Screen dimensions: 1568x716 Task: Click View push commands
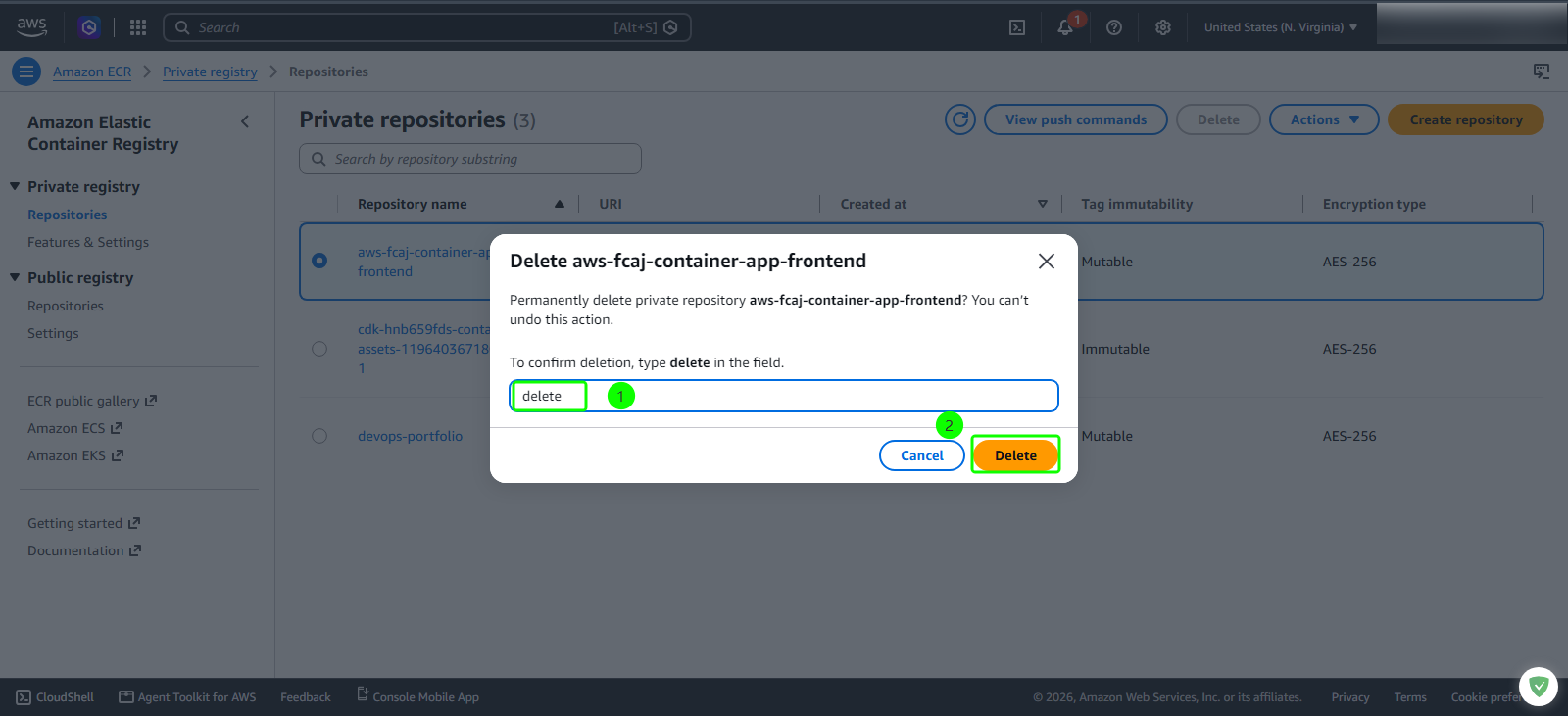pyautogui.click(x=1076, y=119)
